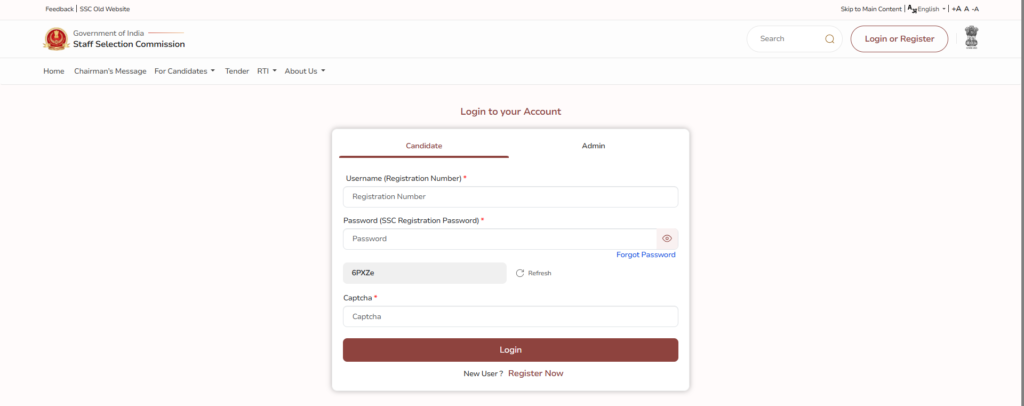
Task: Click the maroon Login button
Action: pyautogui.click(x=510, y=350)
